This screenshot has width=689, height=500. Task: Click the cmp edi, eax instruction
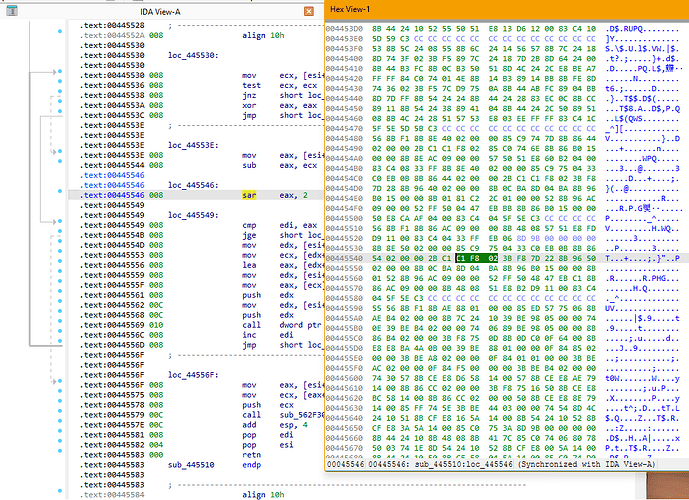coord(279,225)
